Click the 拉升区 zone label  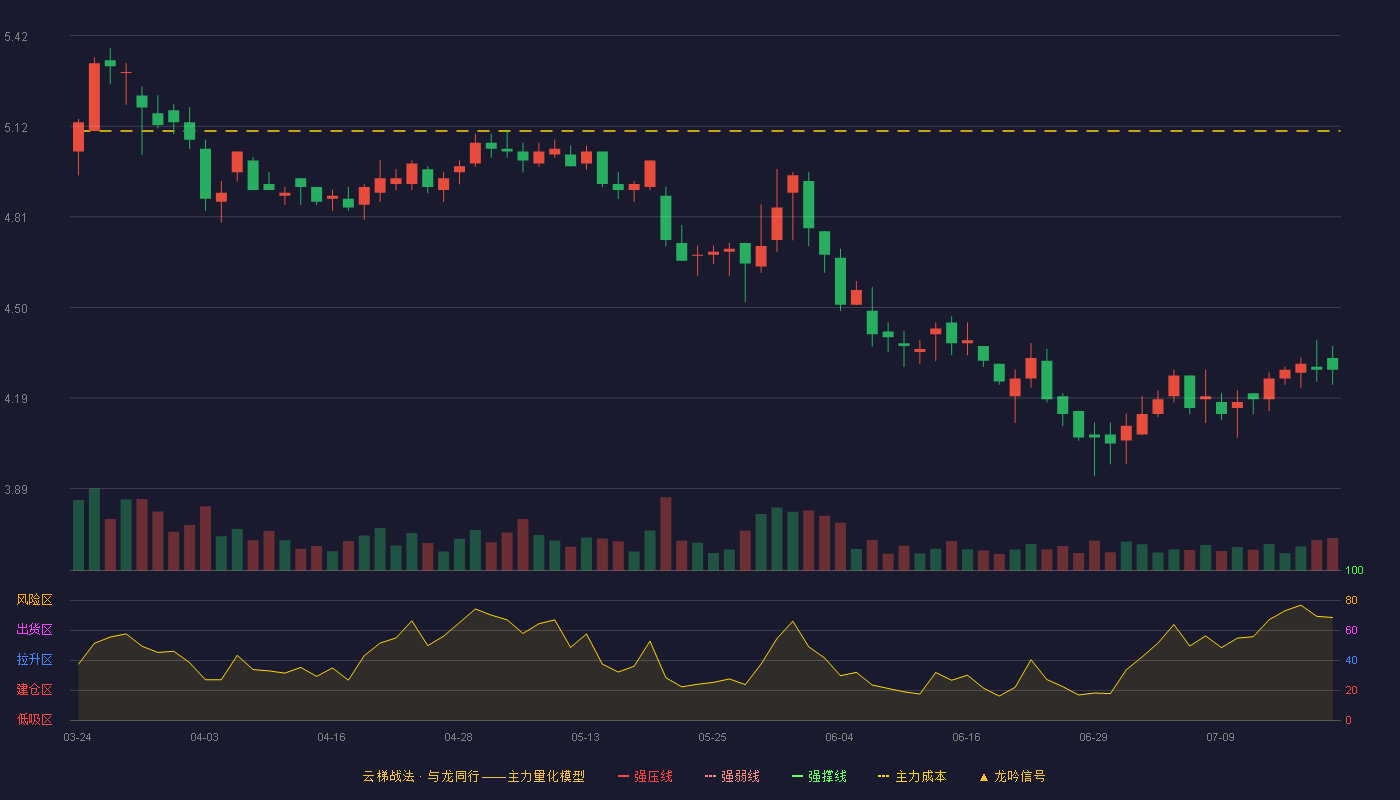click(34, 660)
